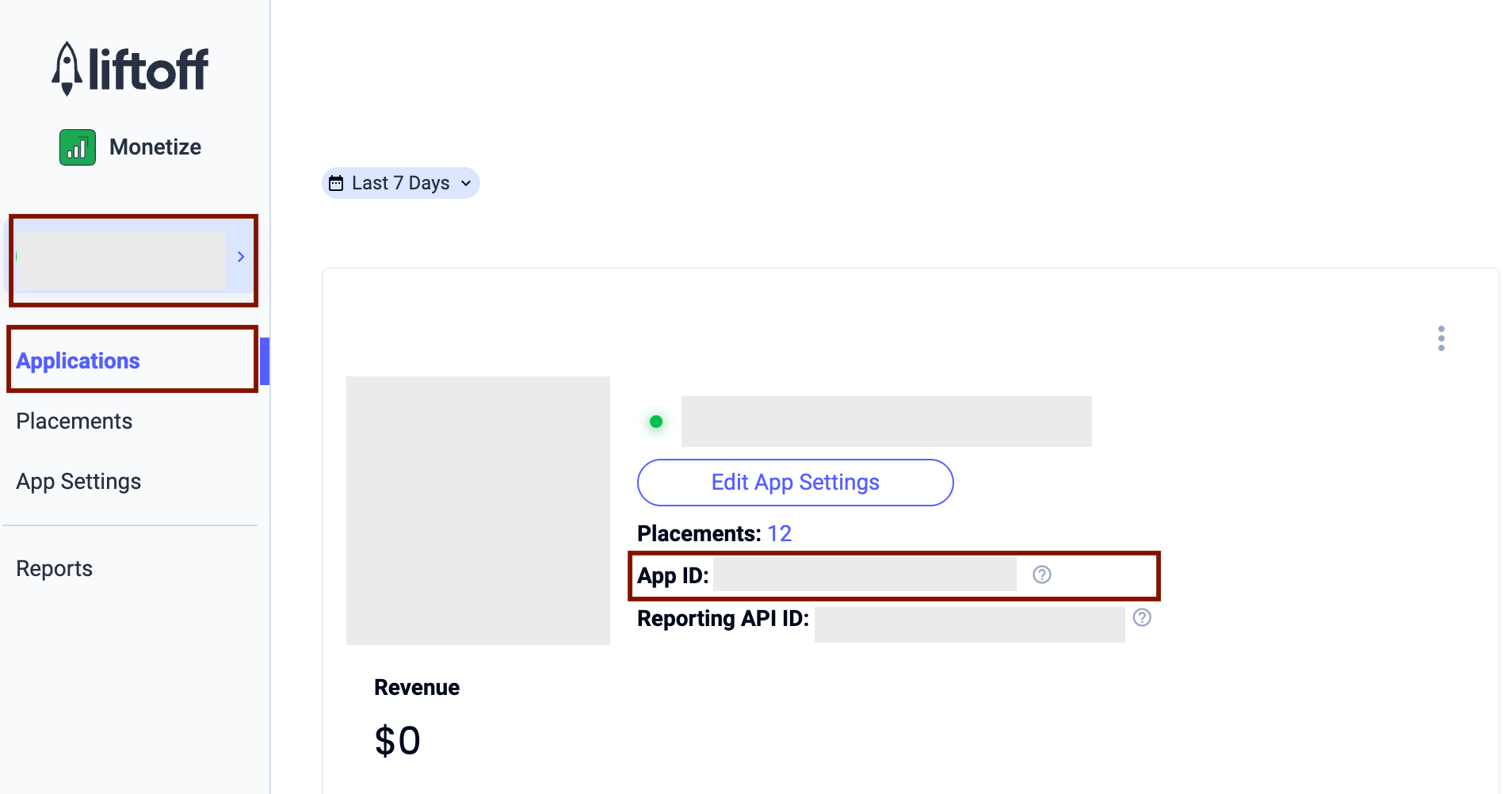The image size is (1512, 794).
Task: Open the Placements count link showing 12
Action: [780, 533]
